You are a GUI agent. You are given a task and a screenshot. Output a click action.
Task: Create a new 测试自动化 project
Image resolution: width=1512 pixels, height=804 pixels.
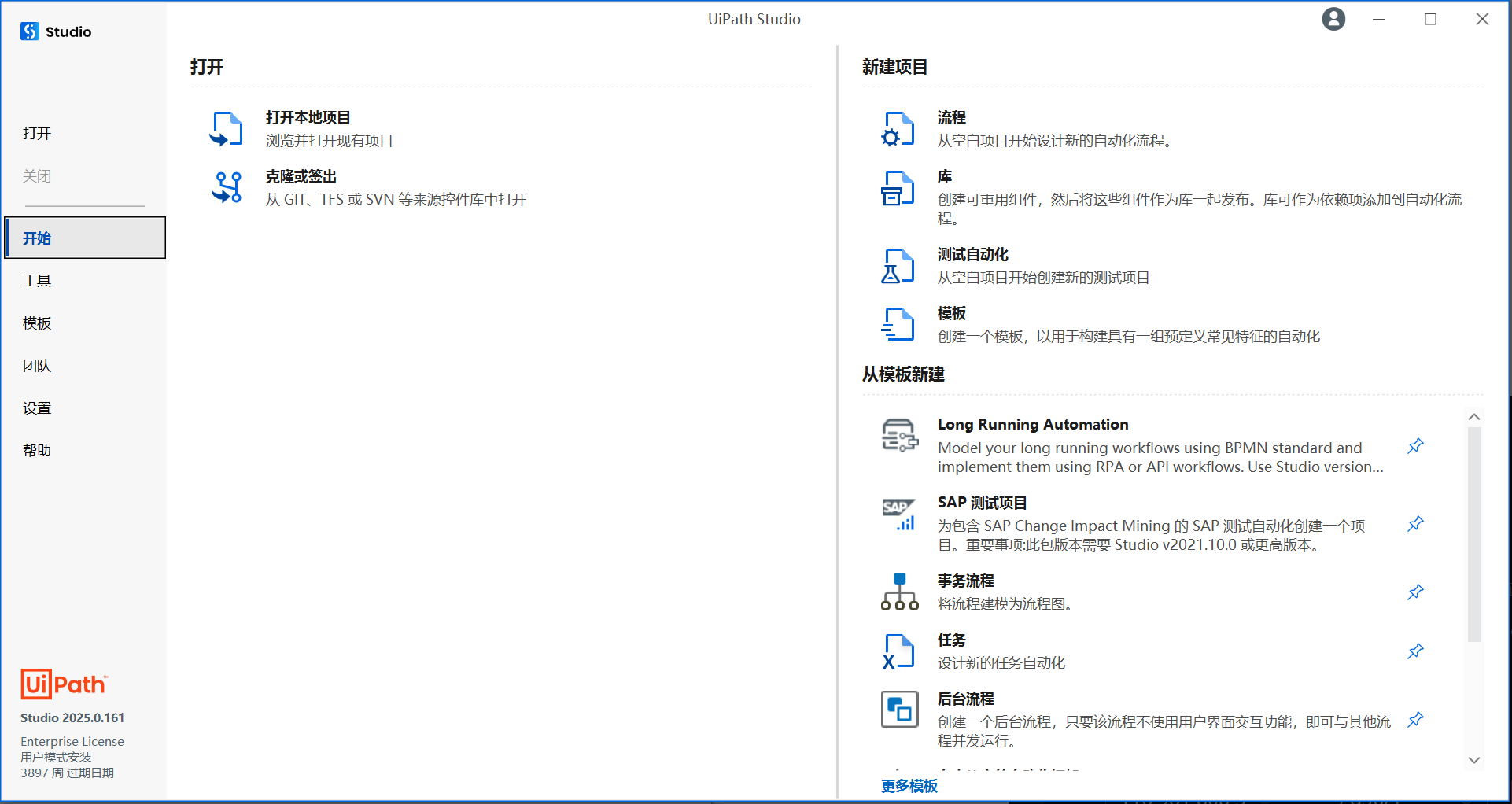coord(973,254)
